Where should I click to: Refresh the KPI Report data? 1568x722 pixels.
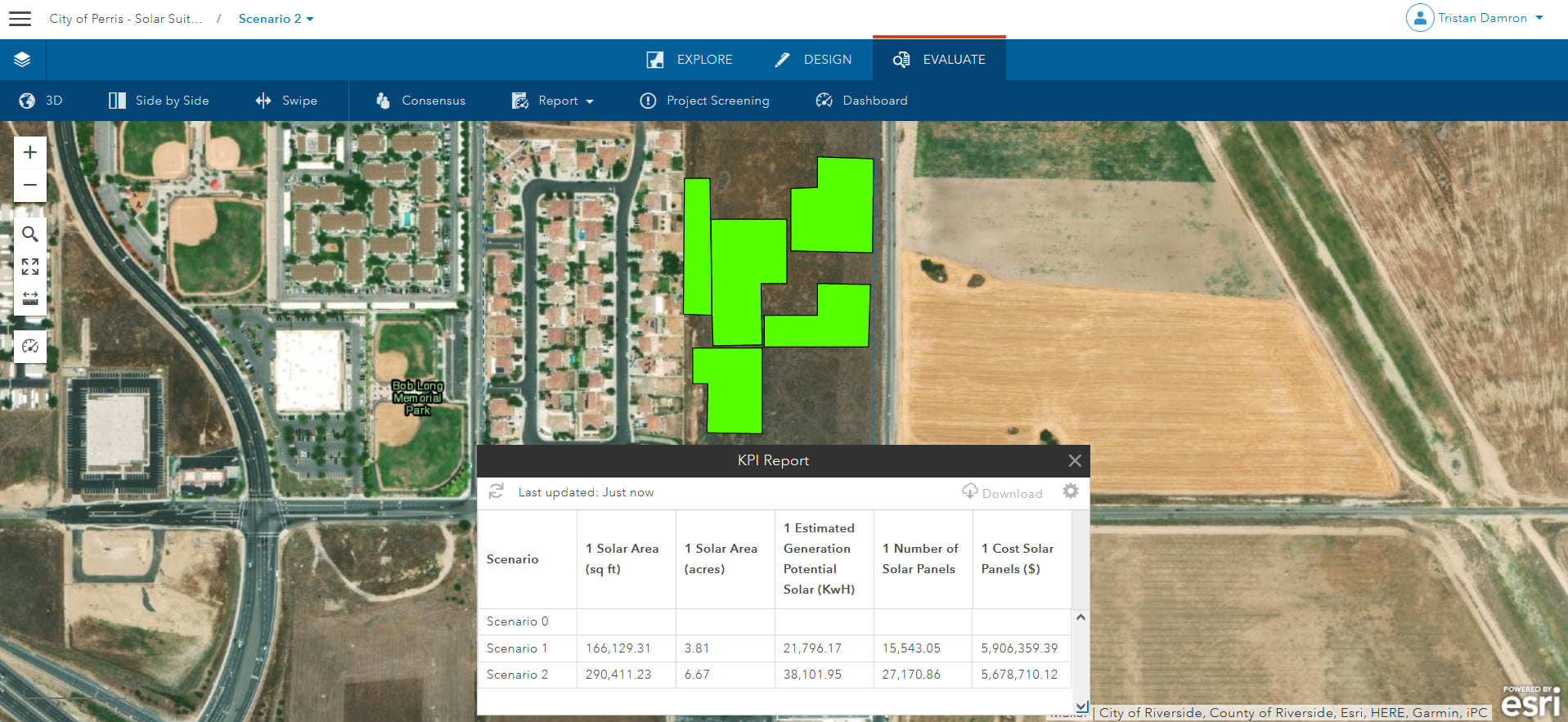tap(496, 491)
